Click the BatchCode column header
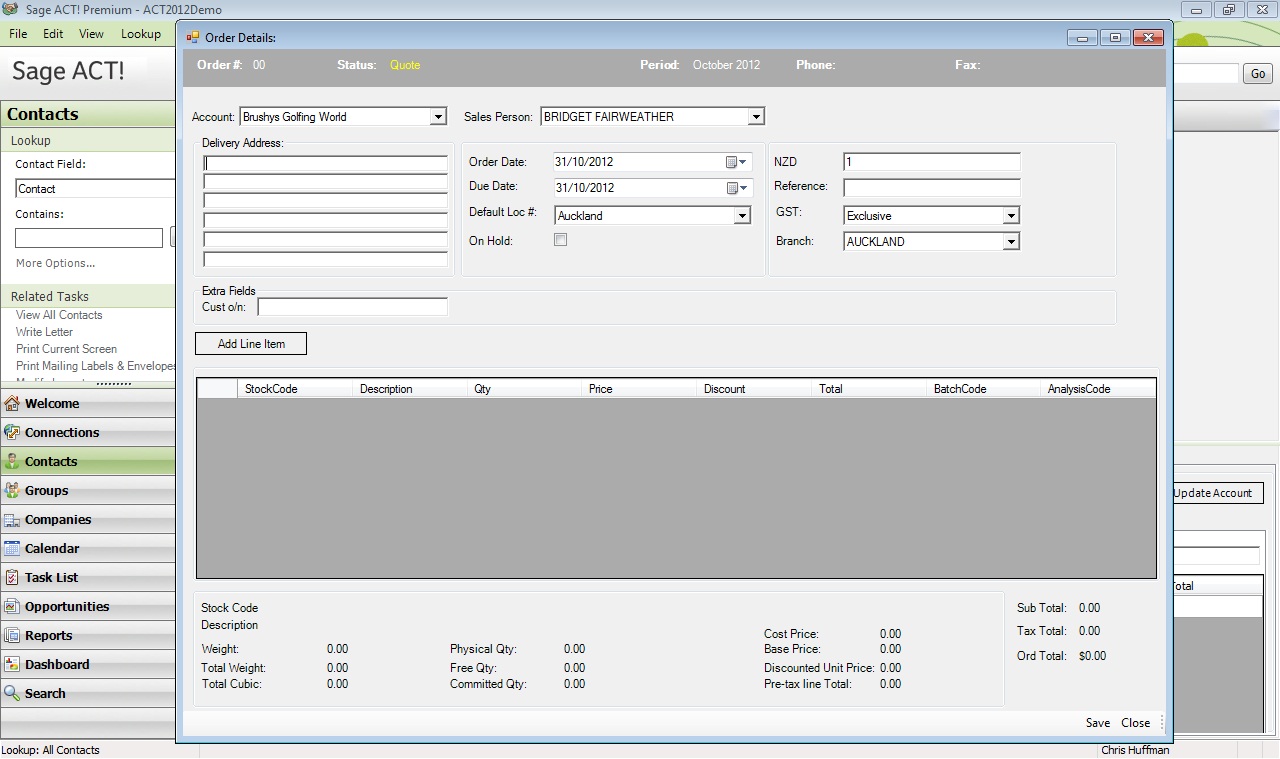The height and width of the screenshot is (759, 1280). point(984,389)
